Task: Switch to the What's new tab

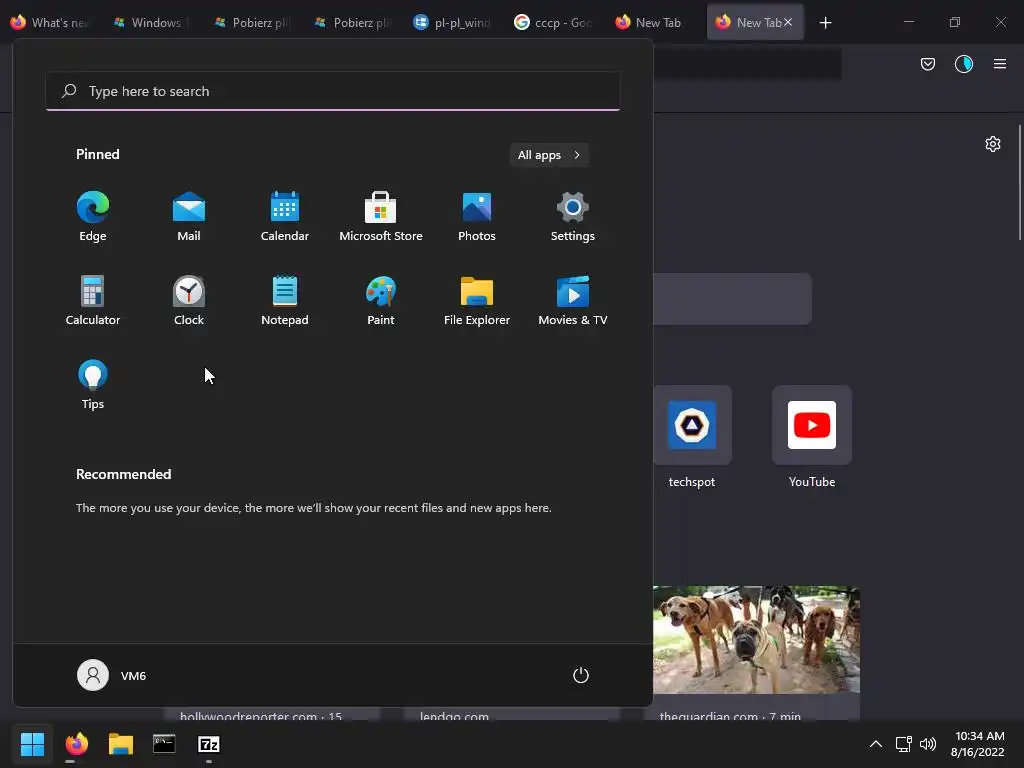Action: point(50,22)
